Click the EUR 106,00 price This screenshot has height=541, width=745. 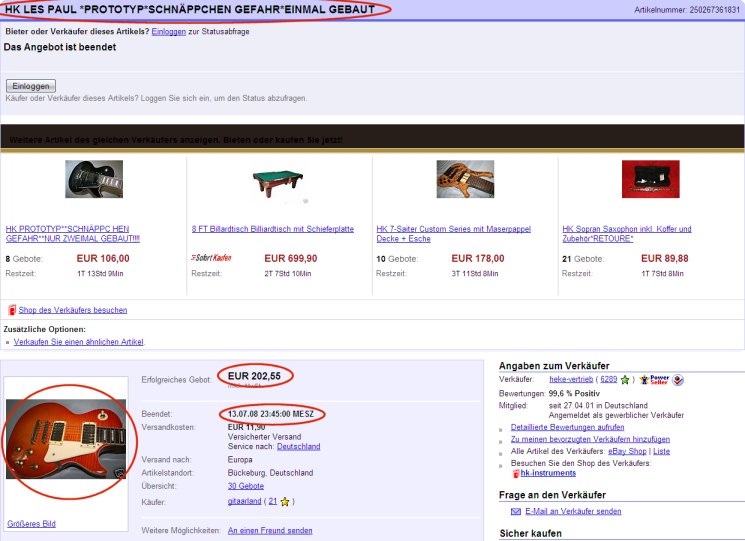103,258
